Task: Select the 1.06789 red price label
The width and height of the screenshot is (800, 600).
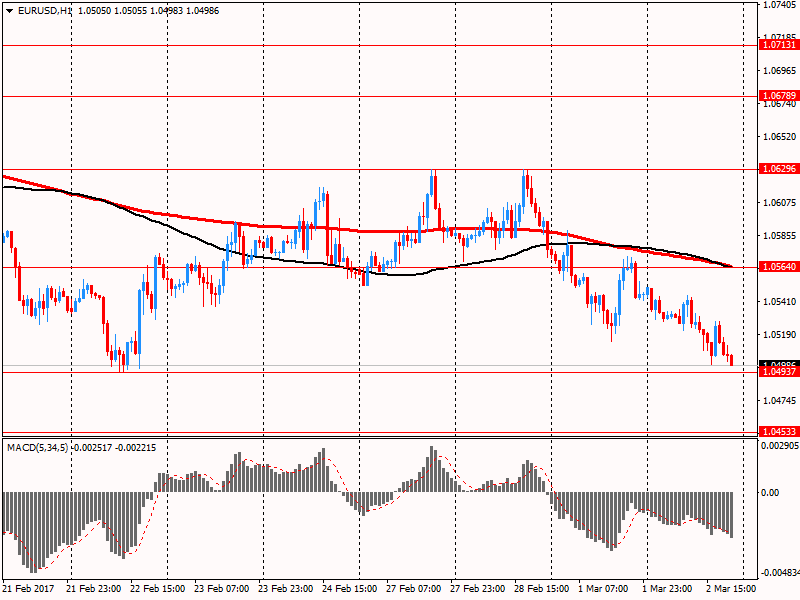Action: point(779,96)
